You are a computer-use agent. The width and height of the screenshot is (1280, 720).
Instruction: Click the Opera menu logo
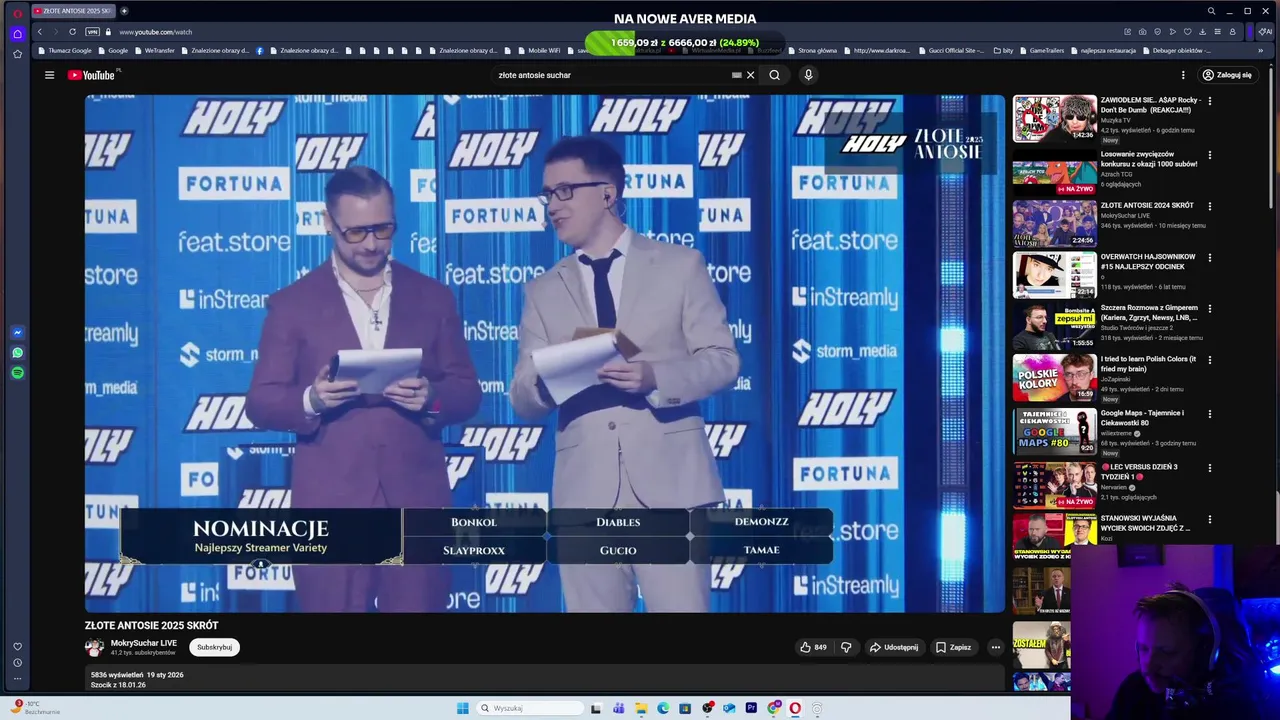point(17,12)
